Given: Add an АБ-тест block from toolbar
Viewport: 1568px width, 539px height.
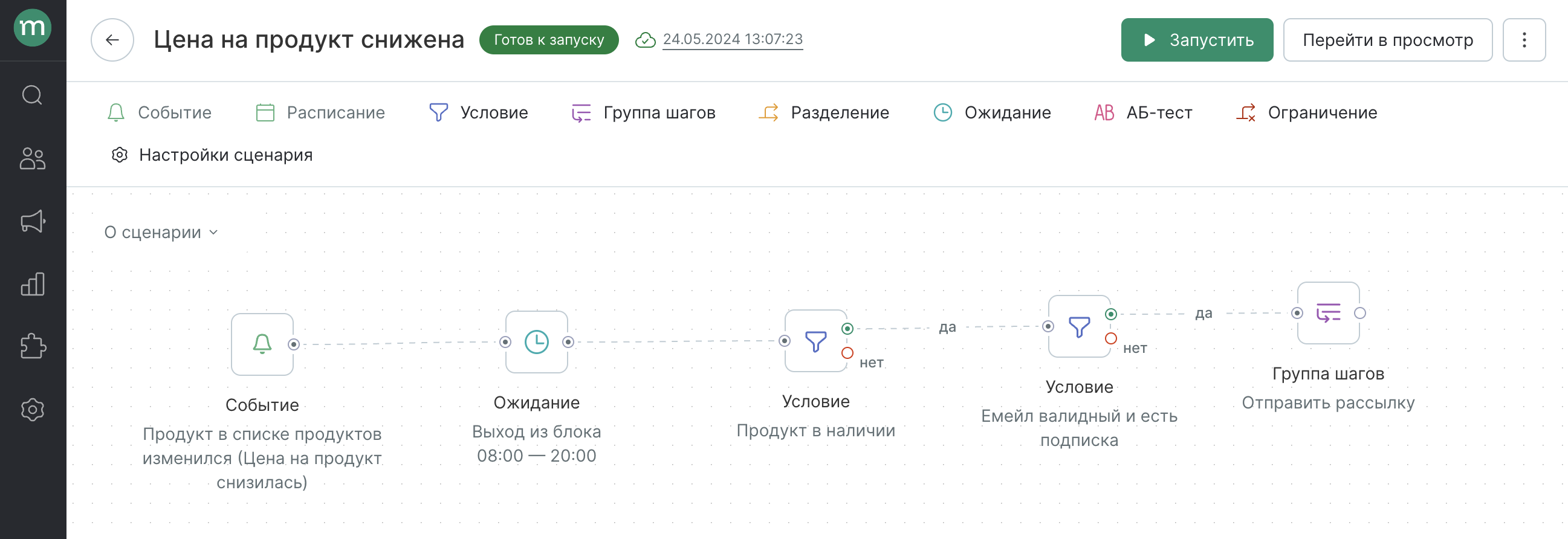Looking at the screenshot, I should click(1142, 112).
